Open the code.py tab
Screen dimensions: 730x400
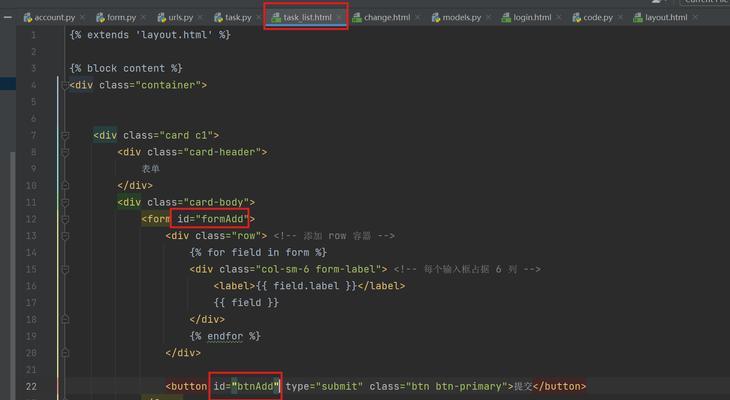(x=598, y=18)
